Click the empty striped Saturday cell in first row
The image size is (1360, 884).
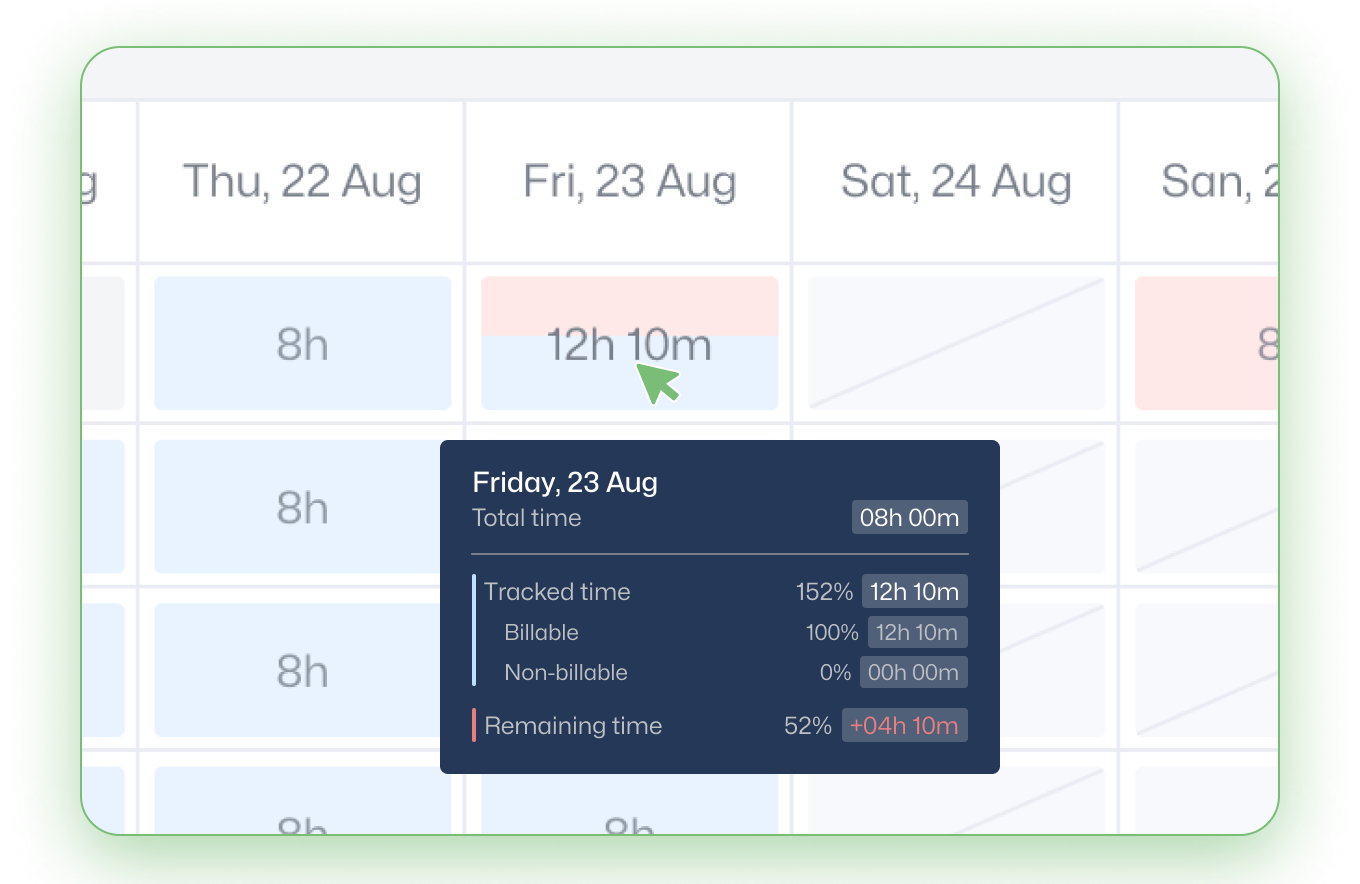(x=956, y=343)
